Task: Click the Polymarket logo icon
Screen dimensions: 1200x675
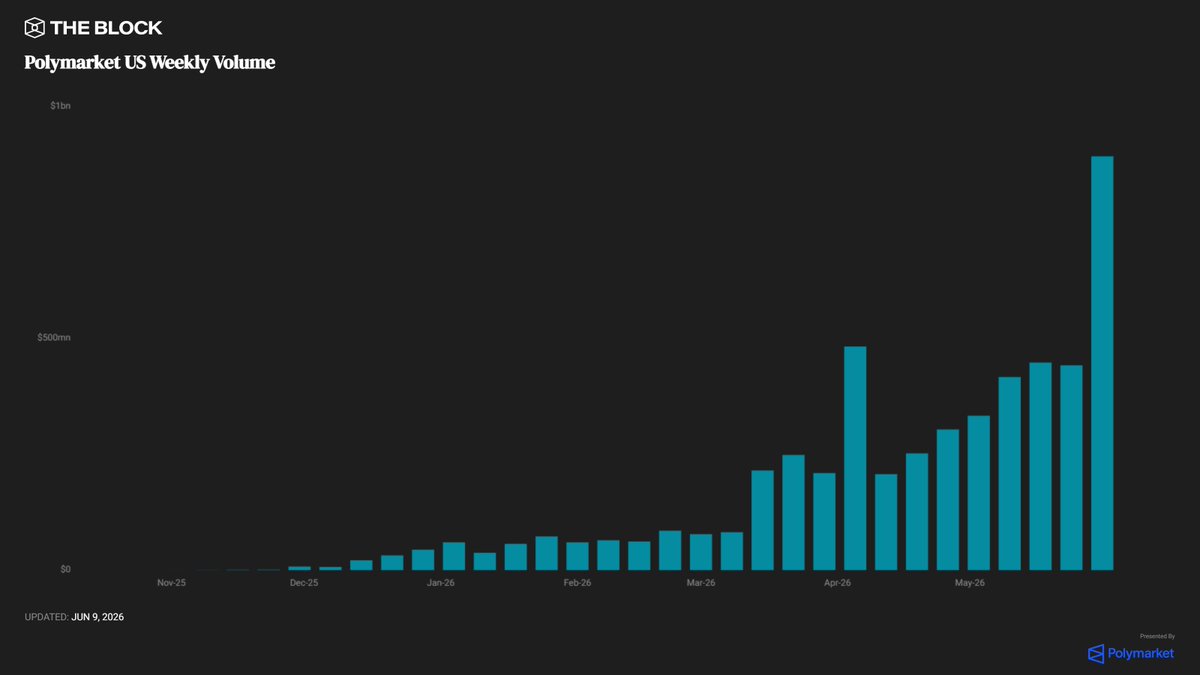Action: click(1096, 654)
